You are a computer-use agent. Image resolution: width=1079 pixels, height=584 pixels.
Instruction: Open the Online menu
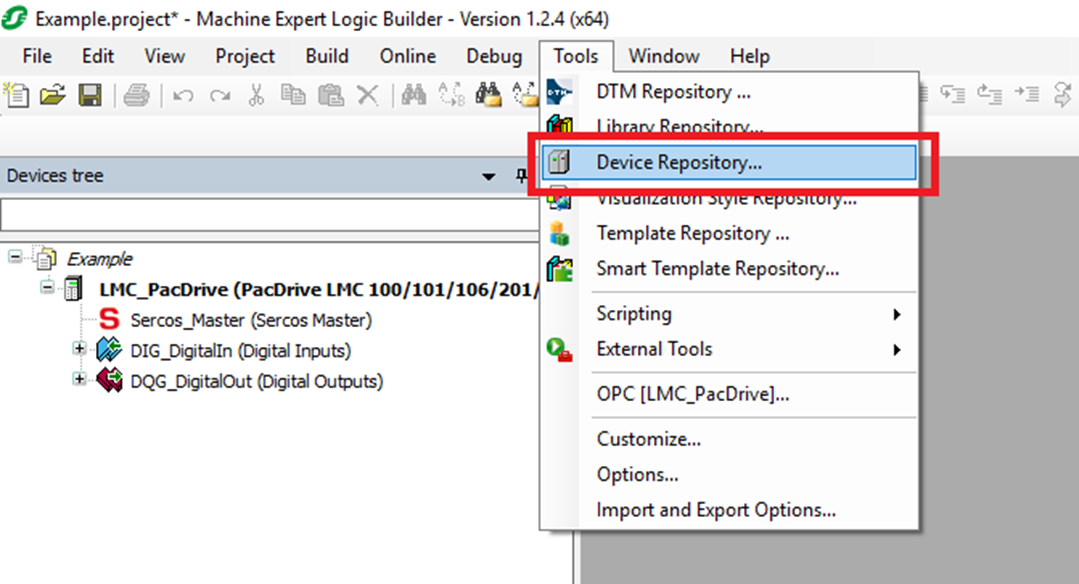coord(407,56)
